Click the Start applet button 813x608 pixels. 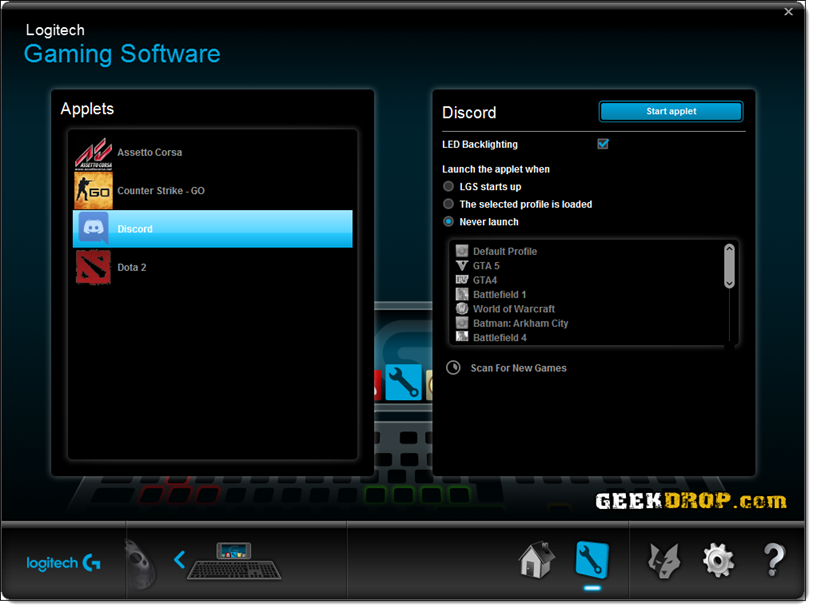[x=671, y=111]
